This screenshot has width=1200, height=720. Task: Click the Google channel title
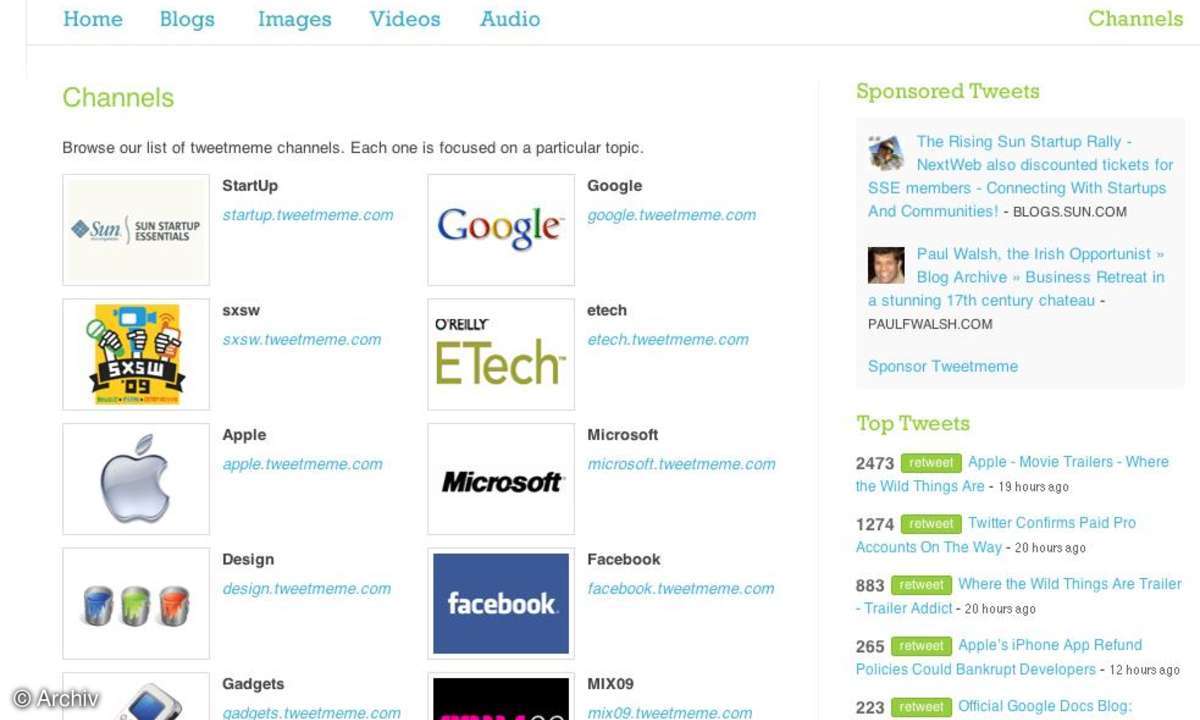click(615, 186)
